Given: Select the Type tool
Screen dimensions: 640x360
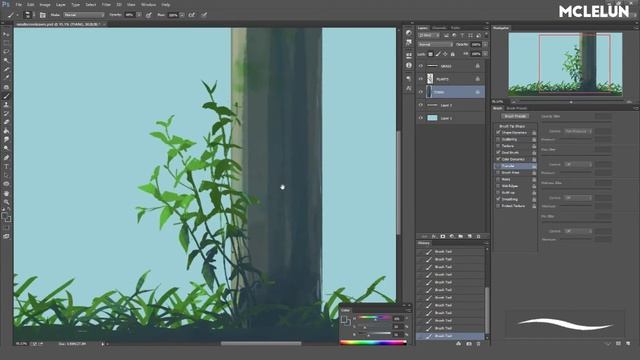Looking at the screenshot, I should [x=6, y=166].
